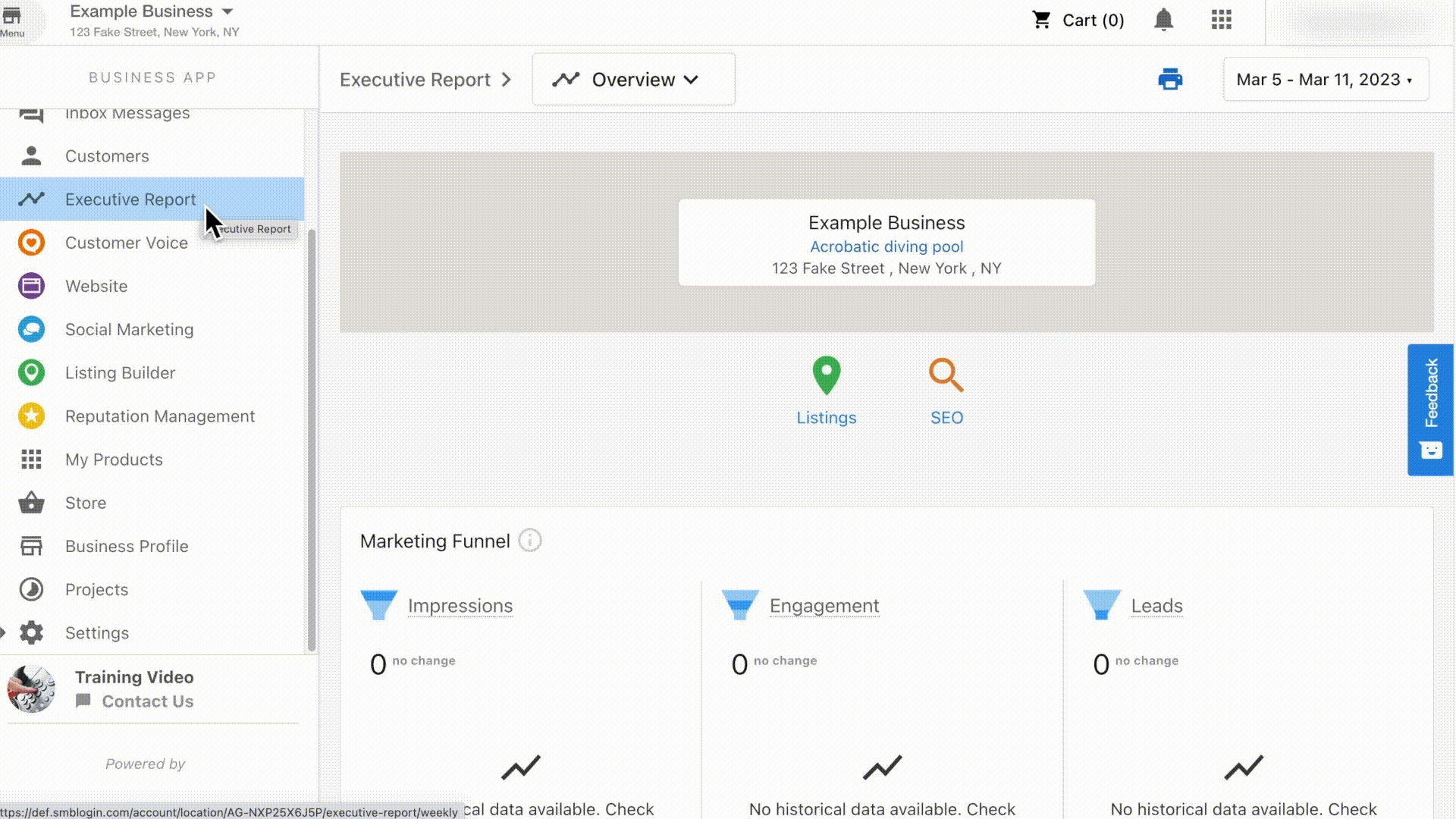Click the printer icon to print report
The image size is (1456, 819).
point(1170,80)
